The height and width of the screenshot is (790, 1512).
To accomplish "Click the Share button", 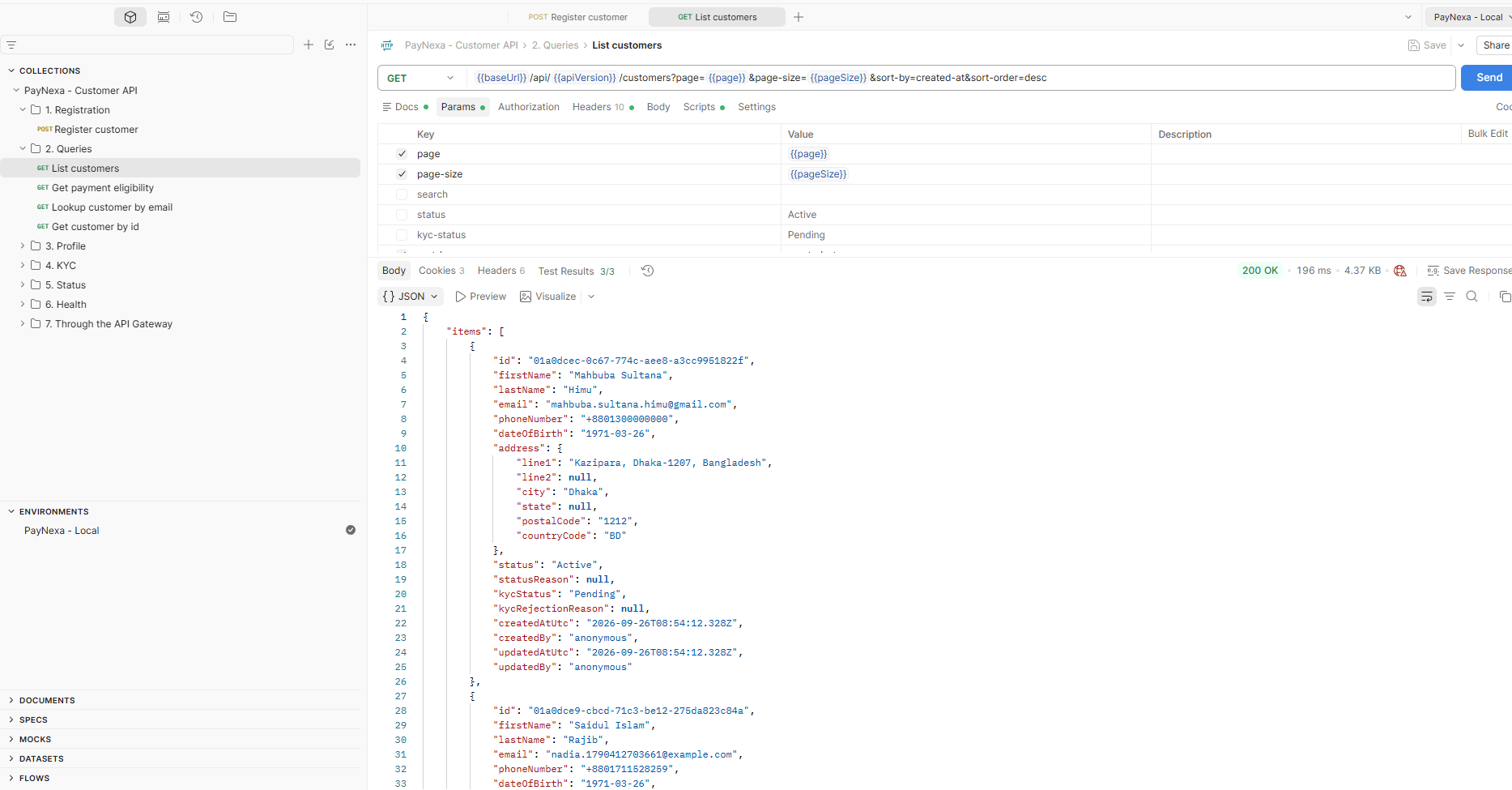I will tap(1495, 45).
